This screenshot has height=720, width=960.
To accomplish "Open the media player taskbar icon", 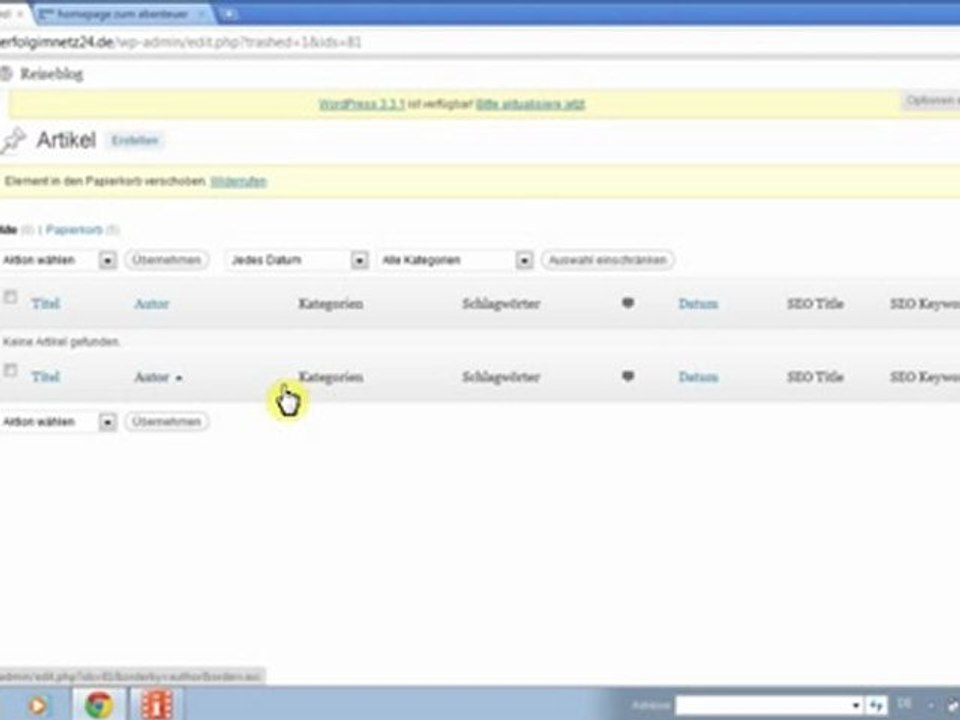I will pyautogui.click(x=37, y=705).
